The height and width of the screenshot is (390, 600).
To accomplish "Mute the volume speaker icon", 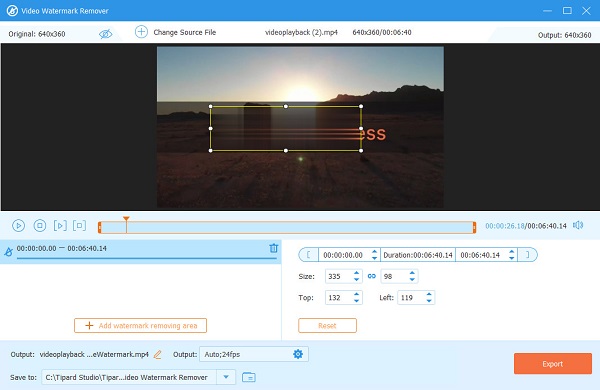I will pyautogui.click(x=578, y=225).
